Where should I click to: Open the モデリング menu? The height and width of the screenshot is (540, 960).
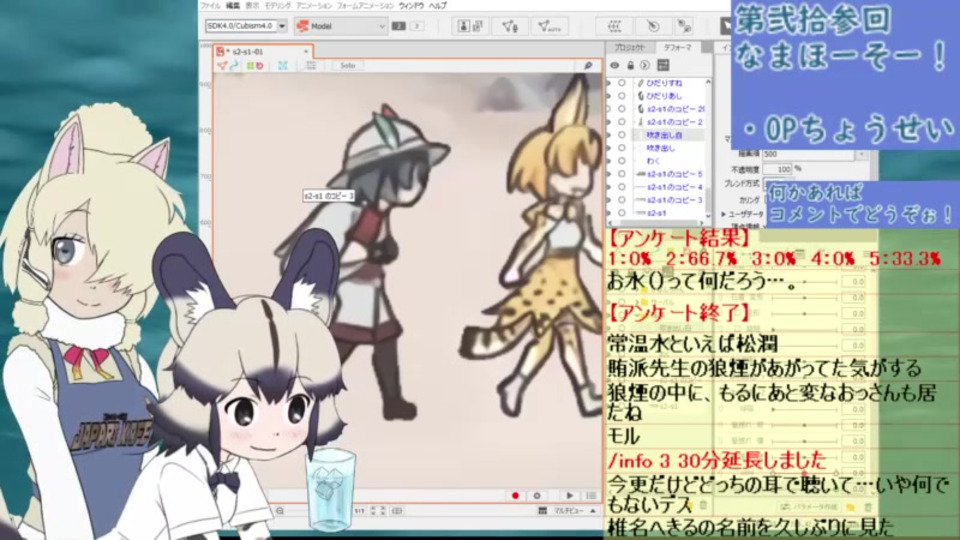pos(278,6)
